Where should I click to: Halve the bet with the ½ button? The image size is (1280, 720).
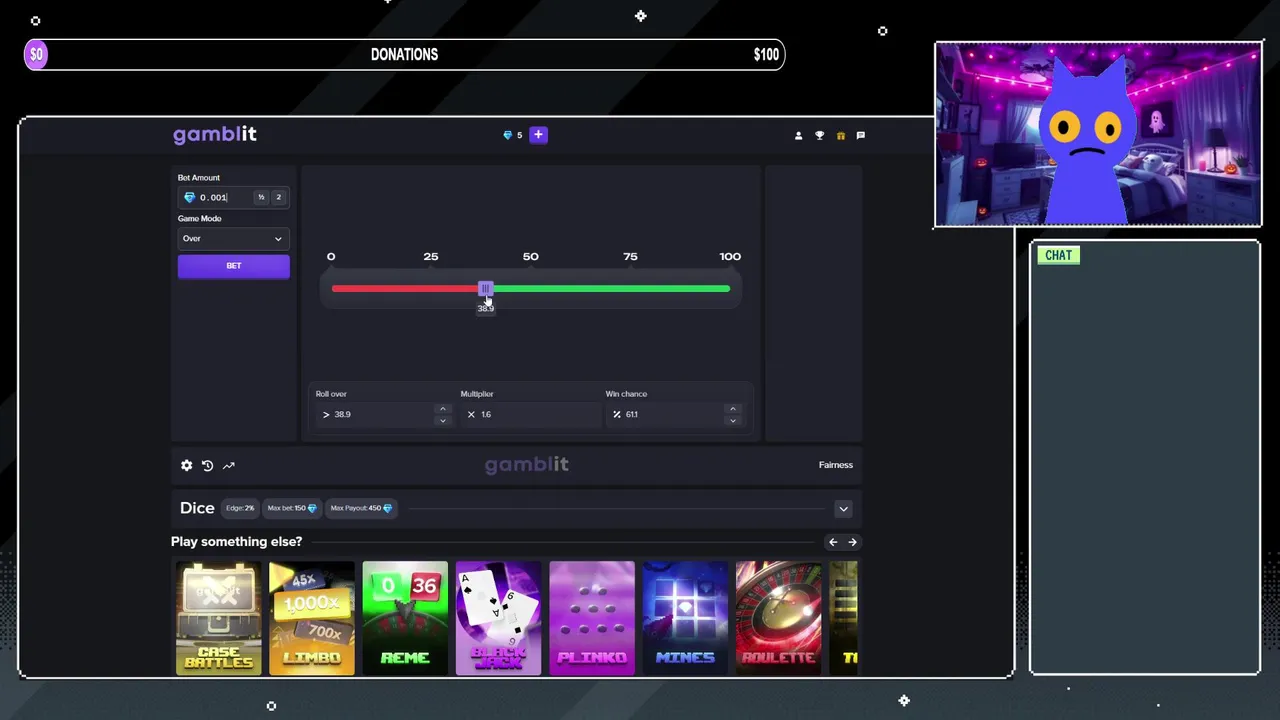[261, 197]
